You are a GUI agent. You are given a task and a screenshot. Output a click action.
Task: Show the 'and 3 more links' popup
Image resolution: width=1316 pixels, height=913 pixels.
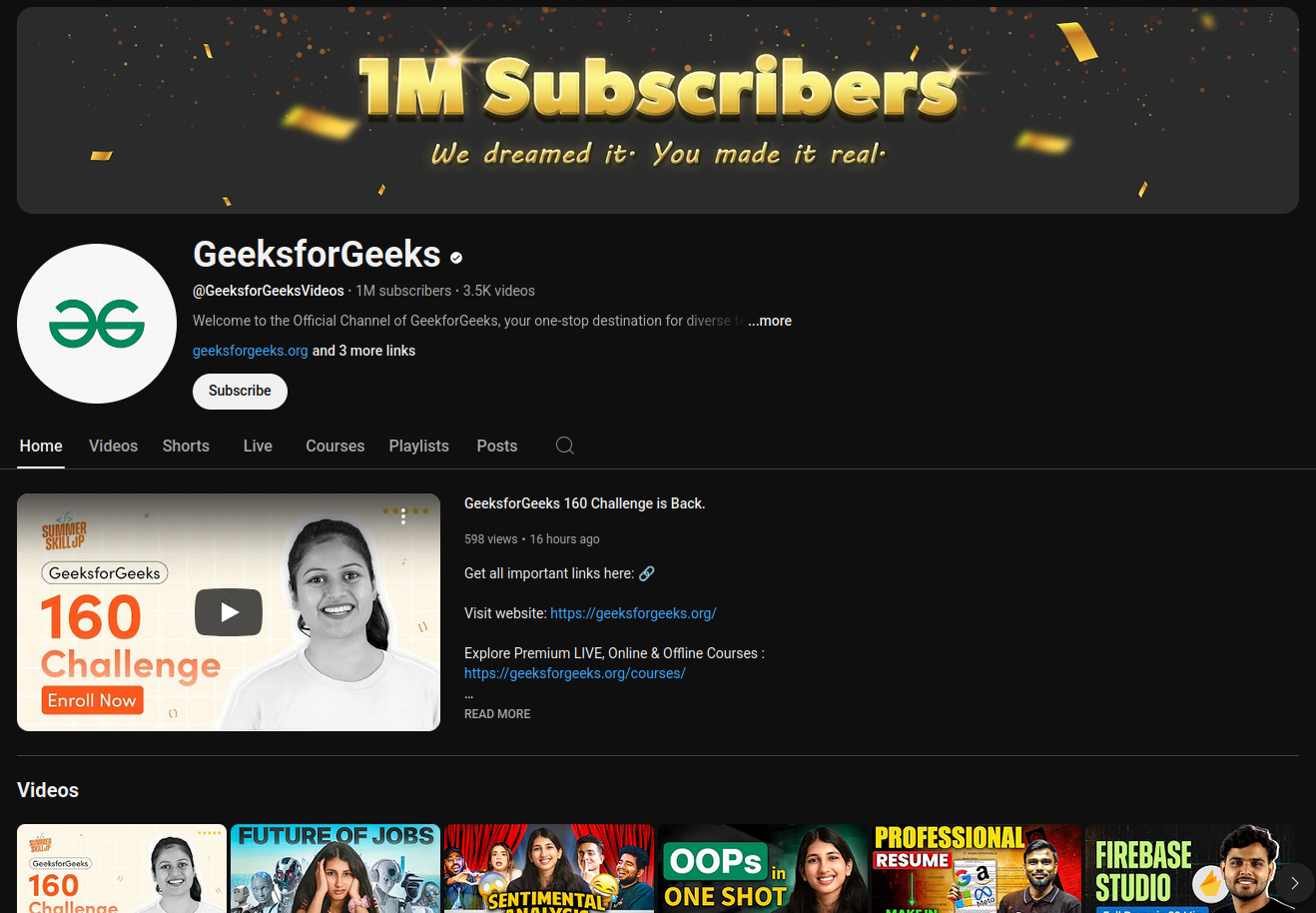click(363, 351)
